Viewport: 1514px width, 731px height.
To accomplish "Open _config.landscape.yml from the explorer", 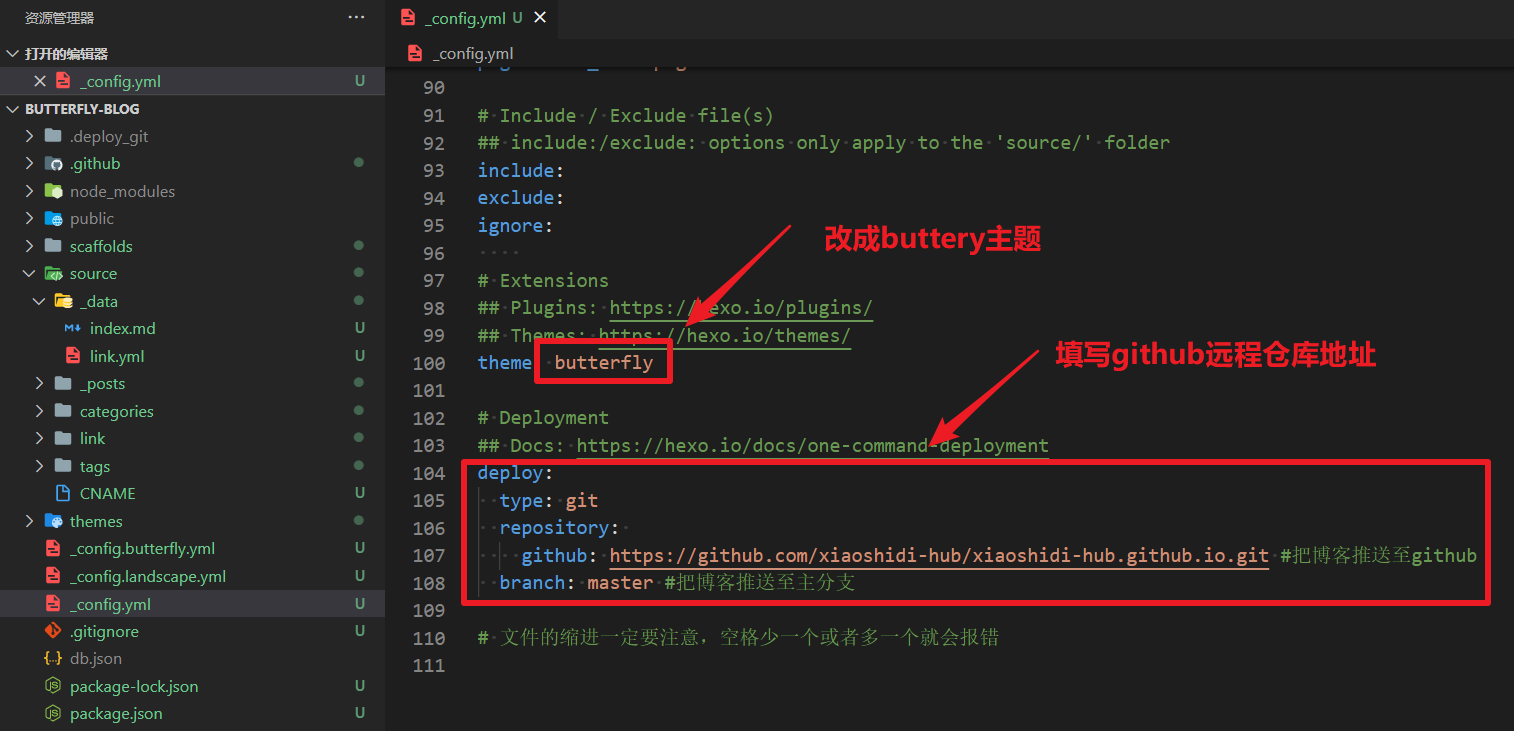I will coord(148,576).
